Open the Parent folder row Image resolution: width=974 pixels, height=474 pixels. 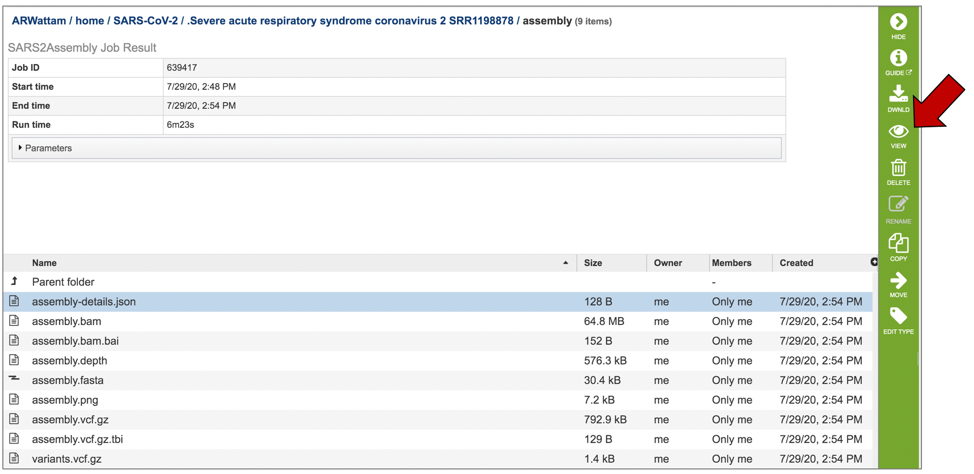pyautogui.click(x=63, y=282)
